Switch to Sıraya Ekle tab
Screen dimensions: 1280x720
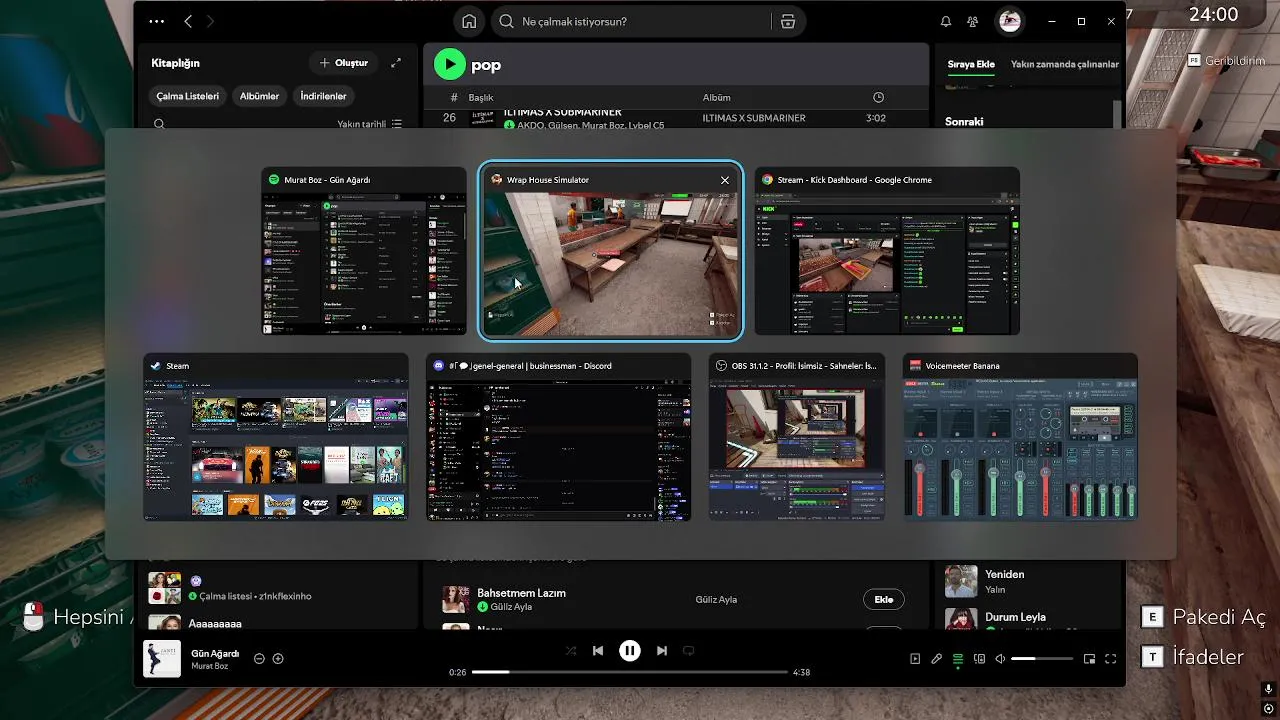click(x=971, y=64)
